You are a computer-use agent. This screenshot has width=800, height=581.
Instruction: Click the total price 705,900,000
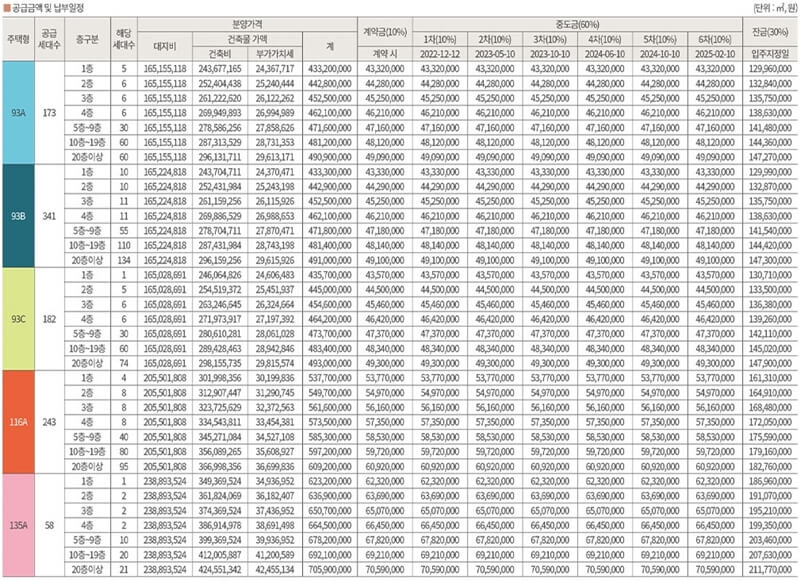pos(330,570)
